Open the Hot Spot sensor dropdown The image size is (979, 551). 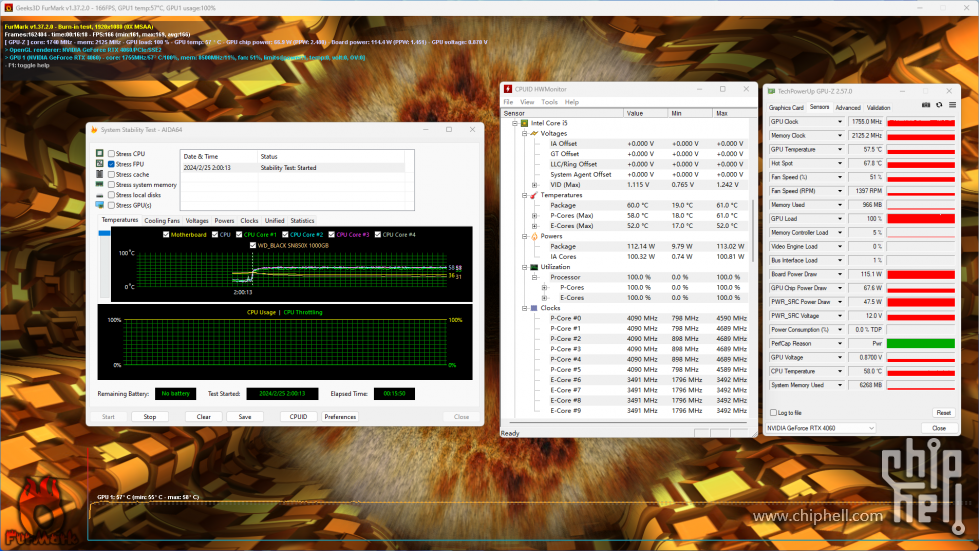[x=839, y=163]
